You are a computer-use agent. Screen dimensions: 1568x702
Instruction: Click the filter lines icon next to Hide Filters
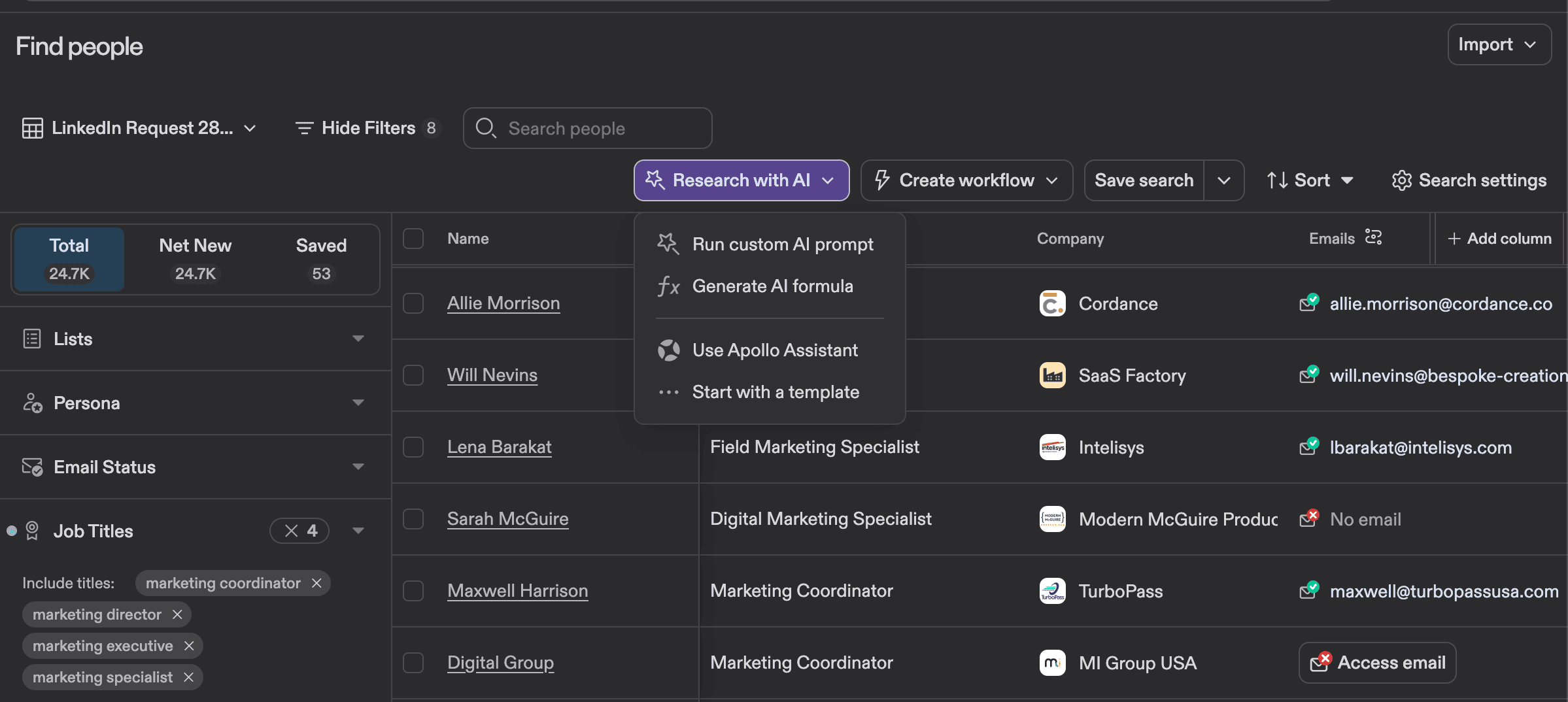tap(304, 128)
